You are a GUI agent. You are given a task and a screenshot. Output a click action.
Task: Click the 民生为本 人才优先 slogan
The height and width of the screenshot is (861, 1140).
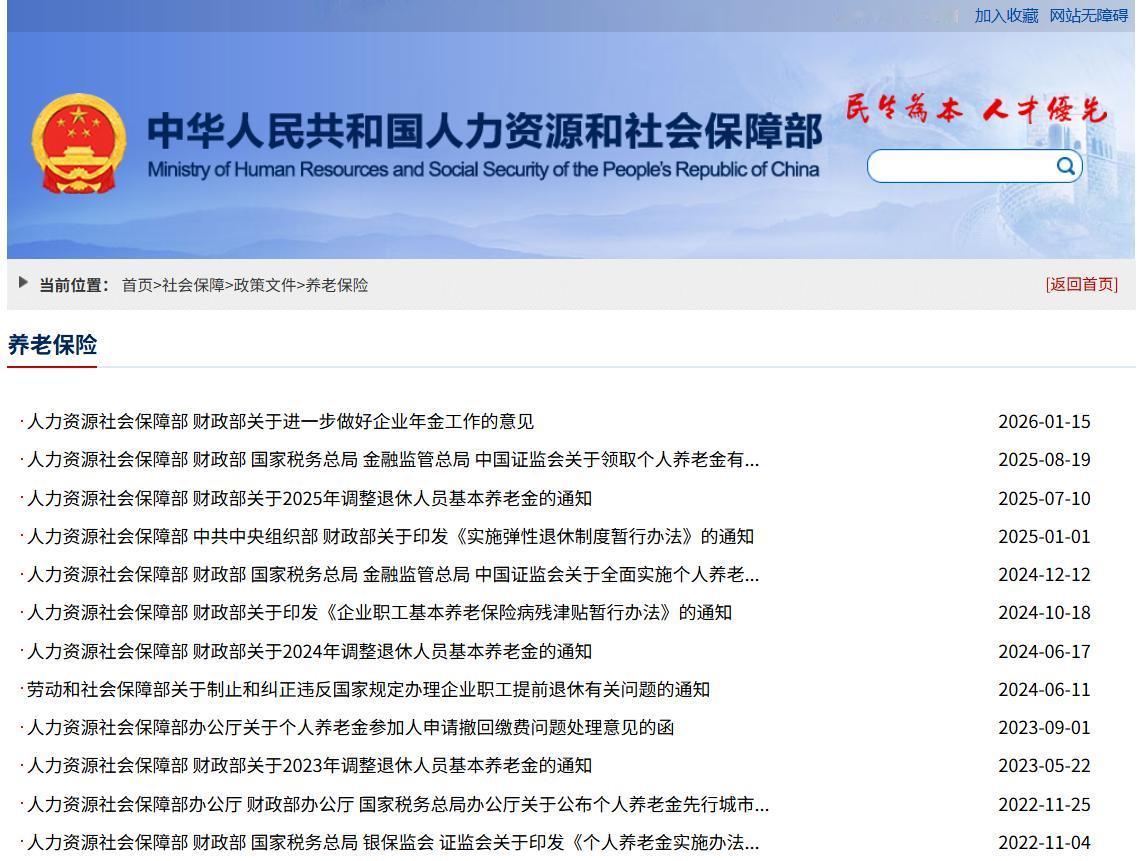point(976,109)
